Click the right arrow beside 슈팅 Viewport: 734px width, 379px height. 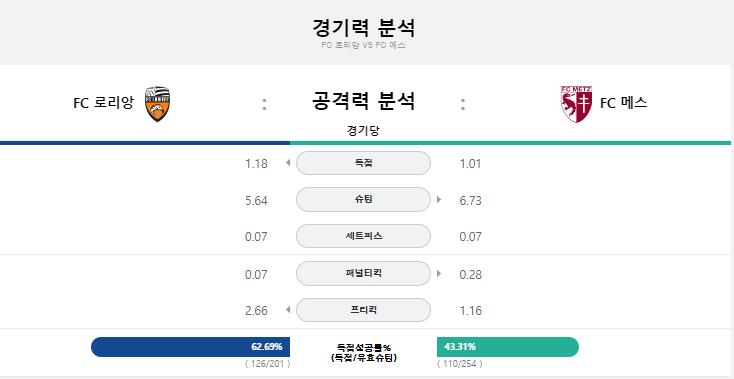pyautogui.click(x=439, y=200)
